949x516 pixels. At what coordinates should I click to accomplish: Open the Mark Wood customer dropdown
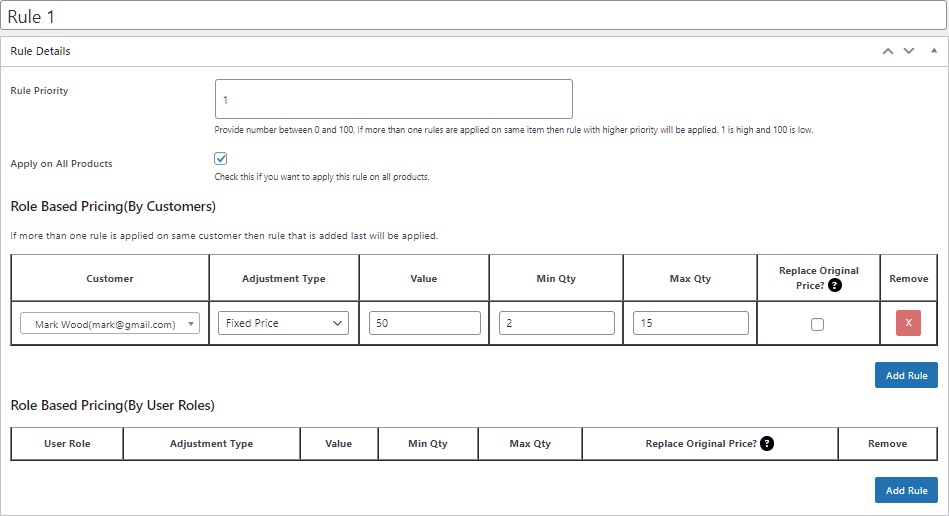coord(110,324)
